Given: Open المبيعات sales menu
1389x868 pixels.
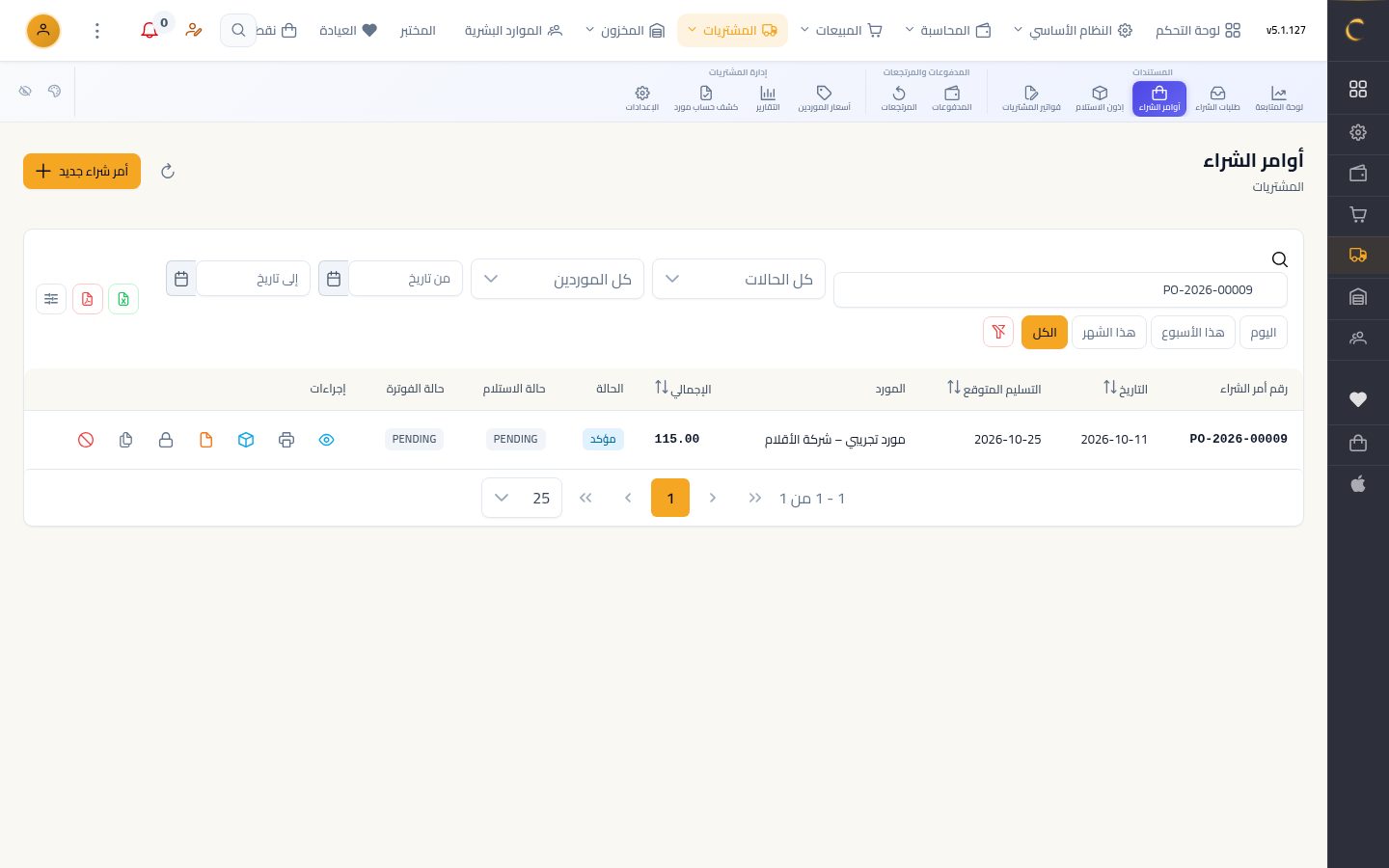Looking at the screenshot, I should tap(840, 31).
